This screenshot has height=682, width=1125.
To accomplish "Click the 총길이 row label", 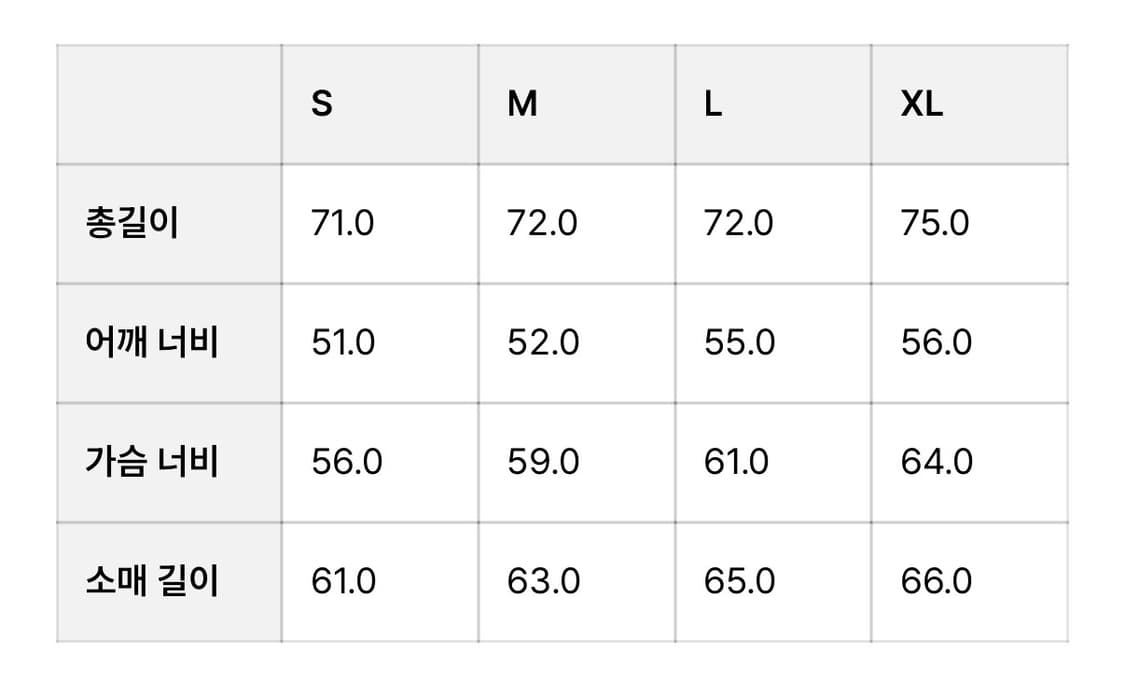I will tap(132, 223).
